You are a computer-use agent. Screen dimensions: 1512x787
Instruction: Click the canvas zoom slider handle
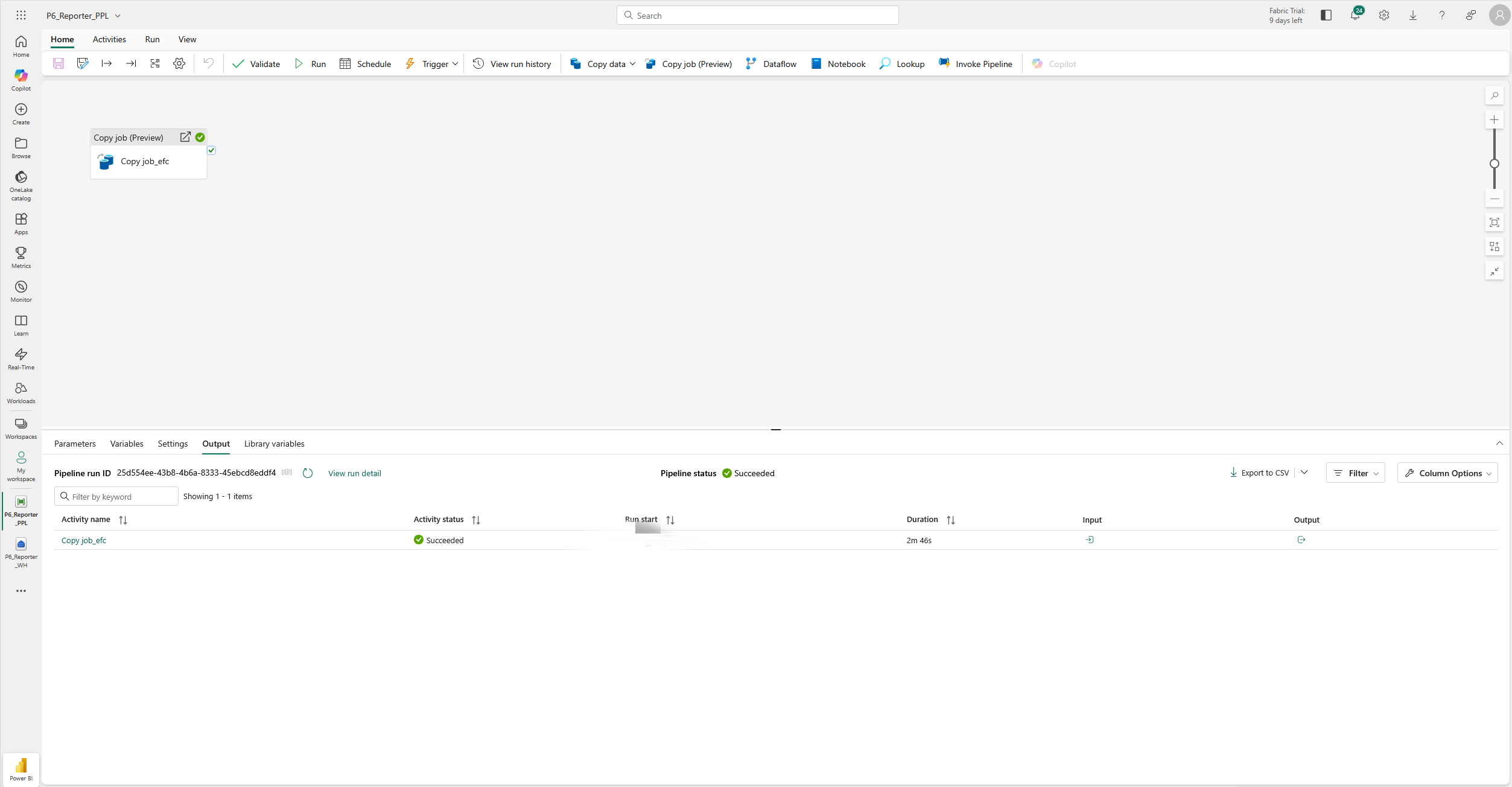point(1494,164)
